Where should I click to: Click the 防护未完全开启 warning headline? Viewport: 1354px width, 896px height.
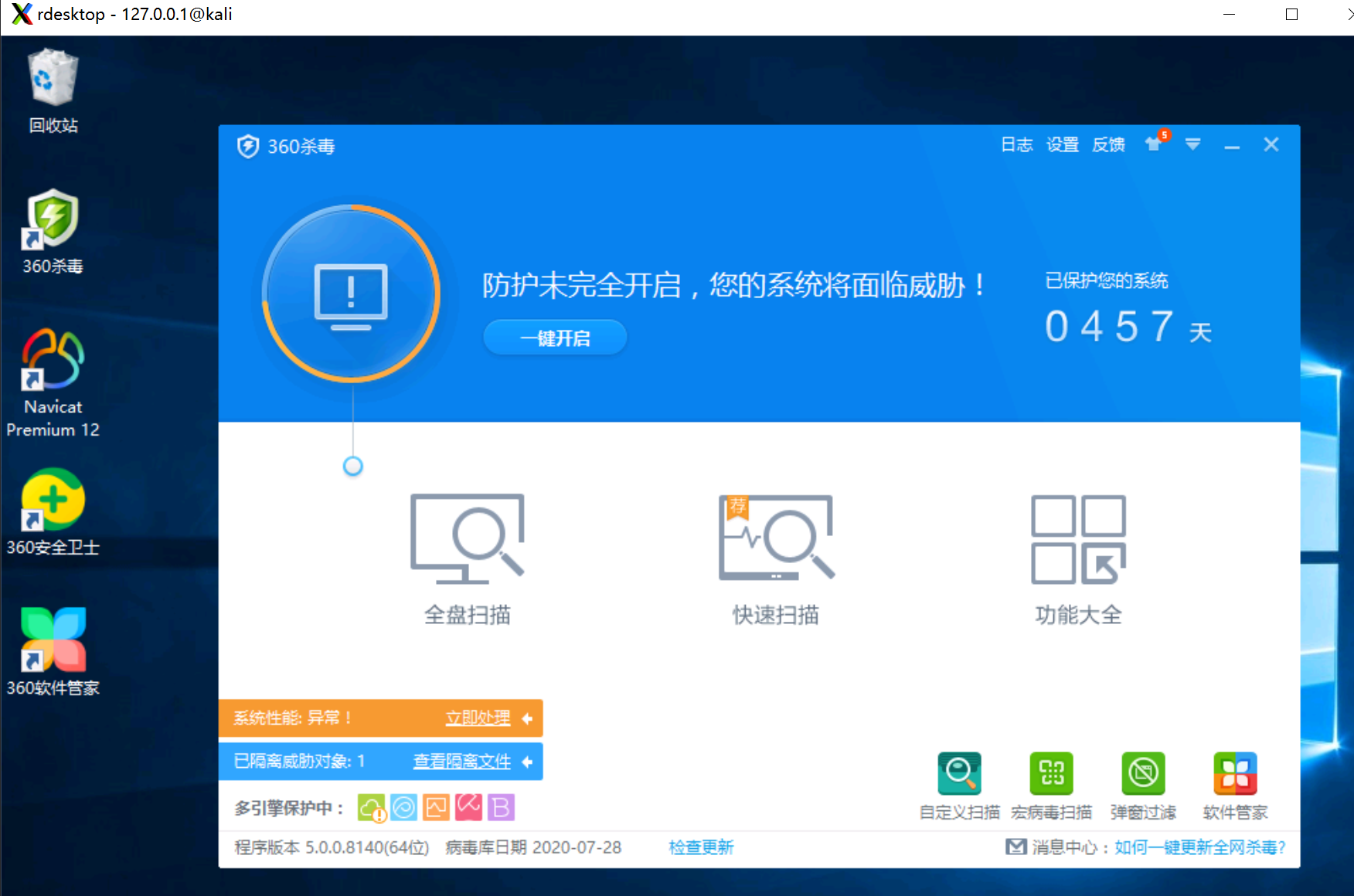(735, 285)
